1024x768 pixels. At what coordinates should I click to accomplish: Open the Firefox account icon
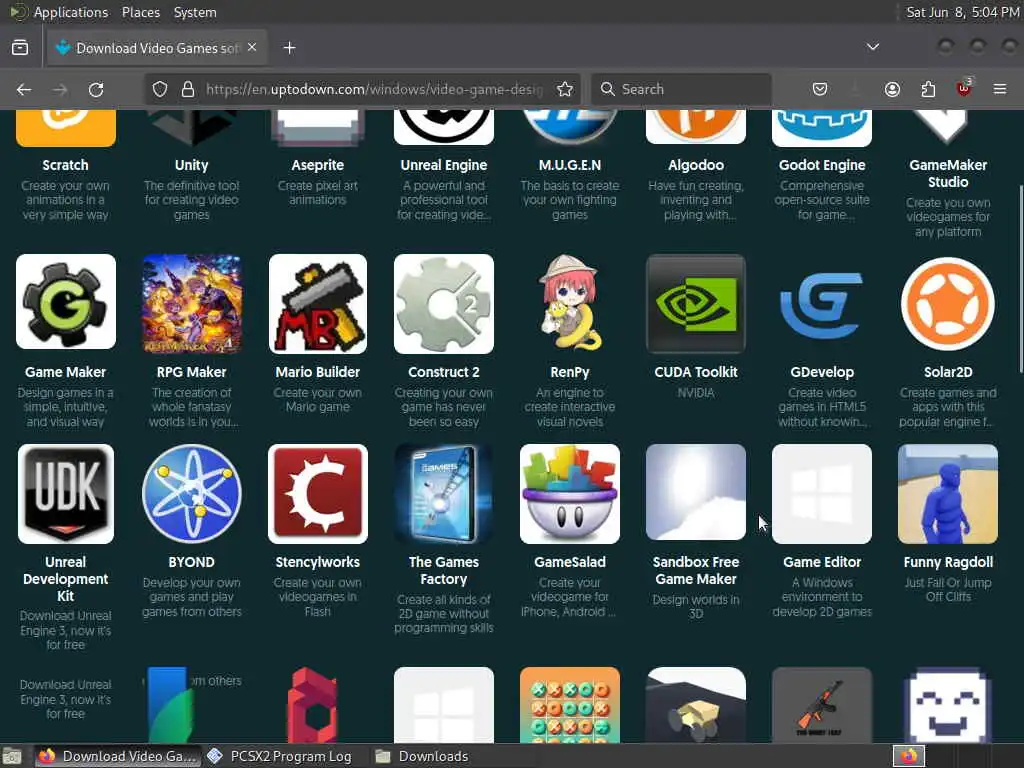pos(892,89)
